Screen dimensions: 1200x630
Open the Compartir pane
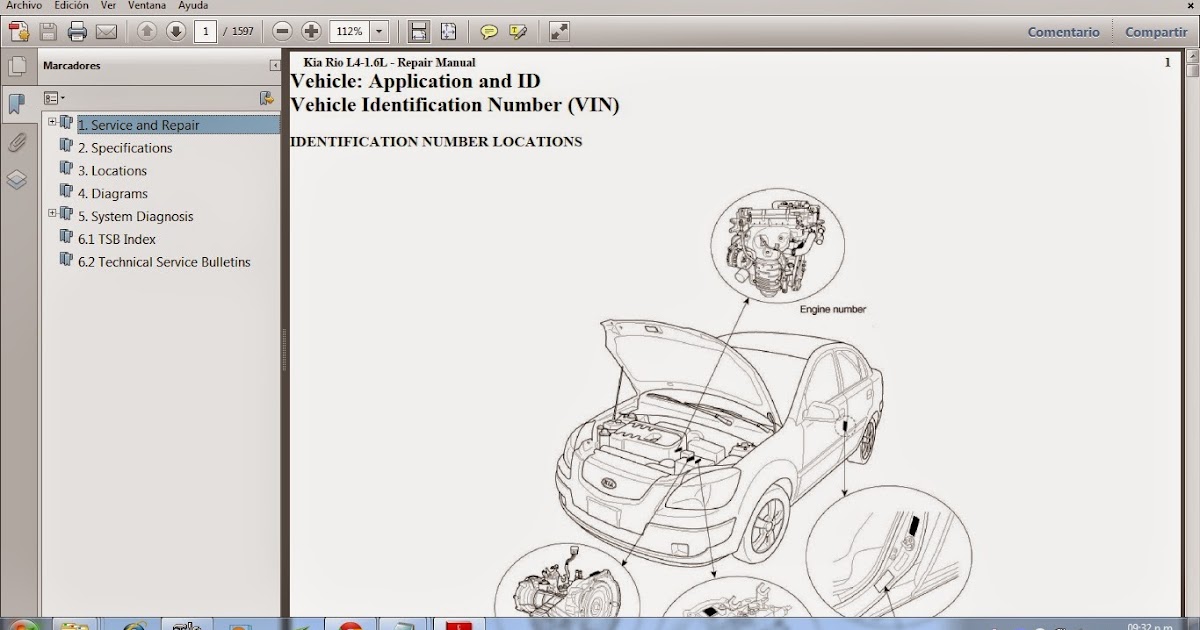click(1156, 32)
